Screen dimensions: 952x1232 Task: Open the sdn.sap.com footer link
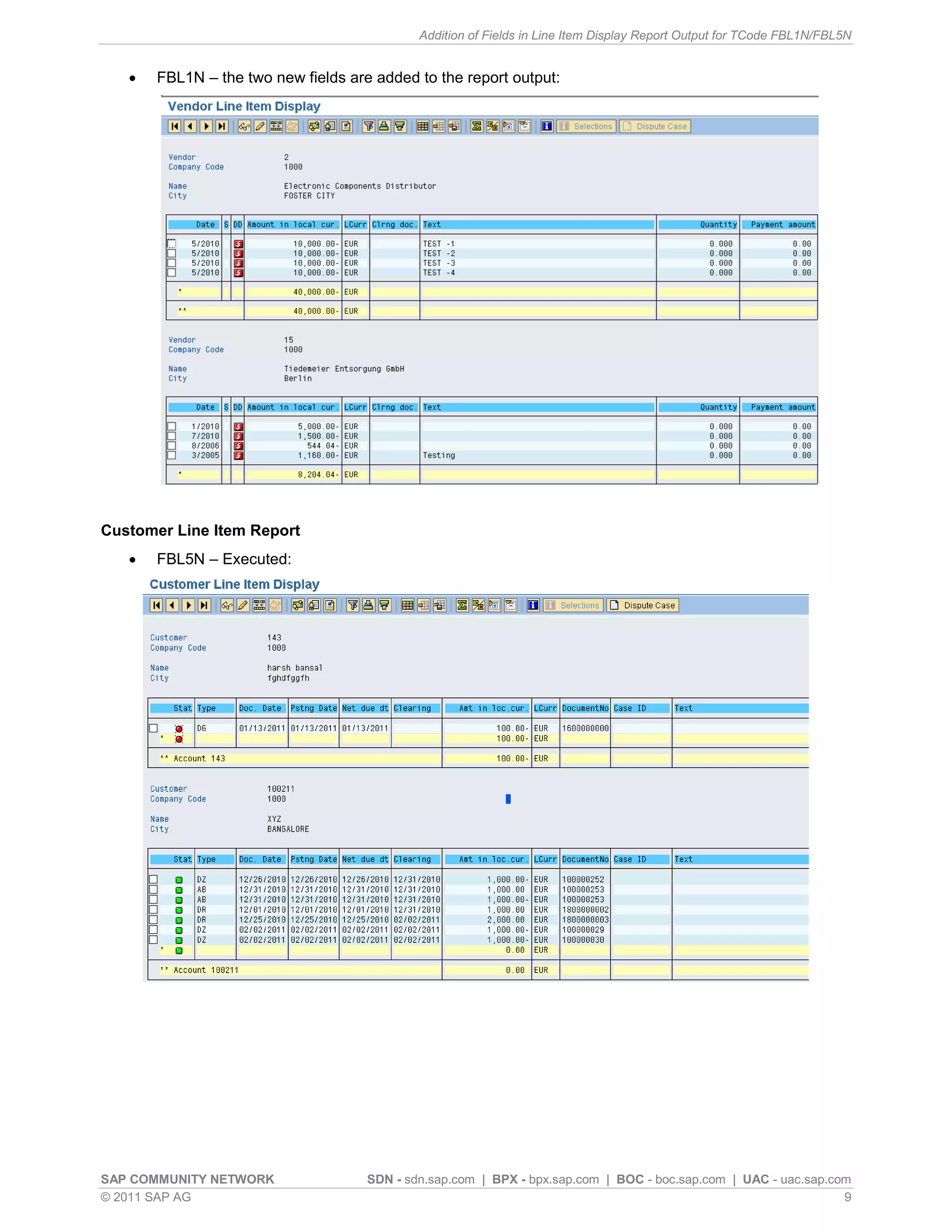click(439, 1179)
